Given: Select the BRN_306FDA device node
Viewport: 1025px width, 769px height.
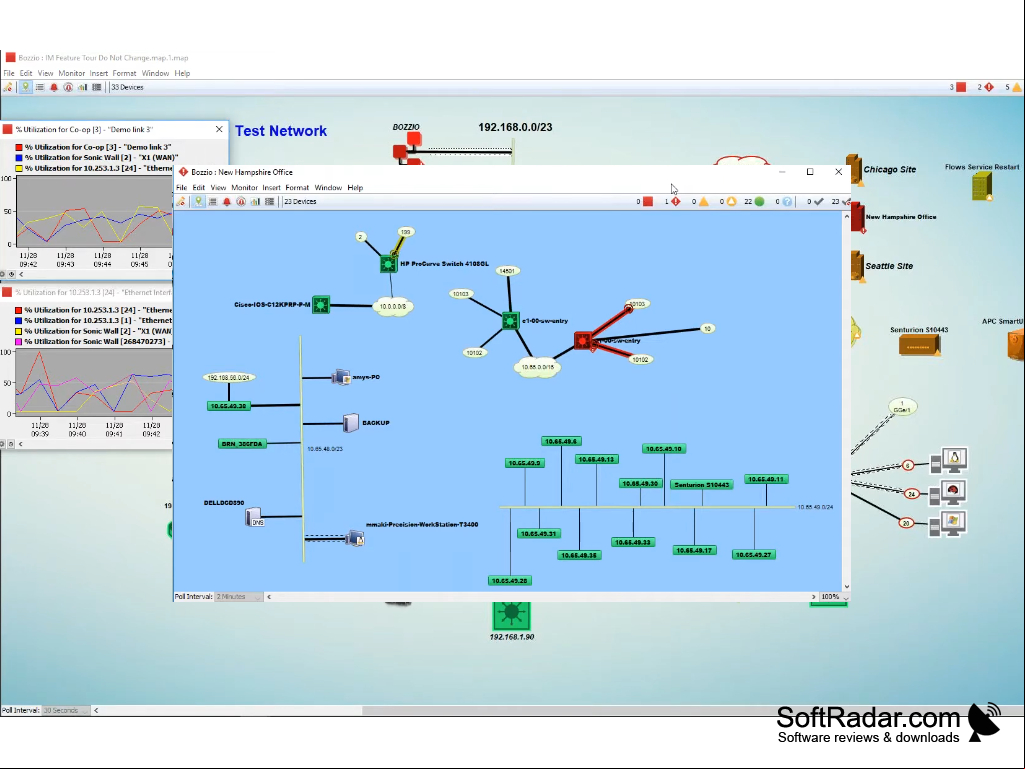Looking at the screenshot, I should pos(242,444).
